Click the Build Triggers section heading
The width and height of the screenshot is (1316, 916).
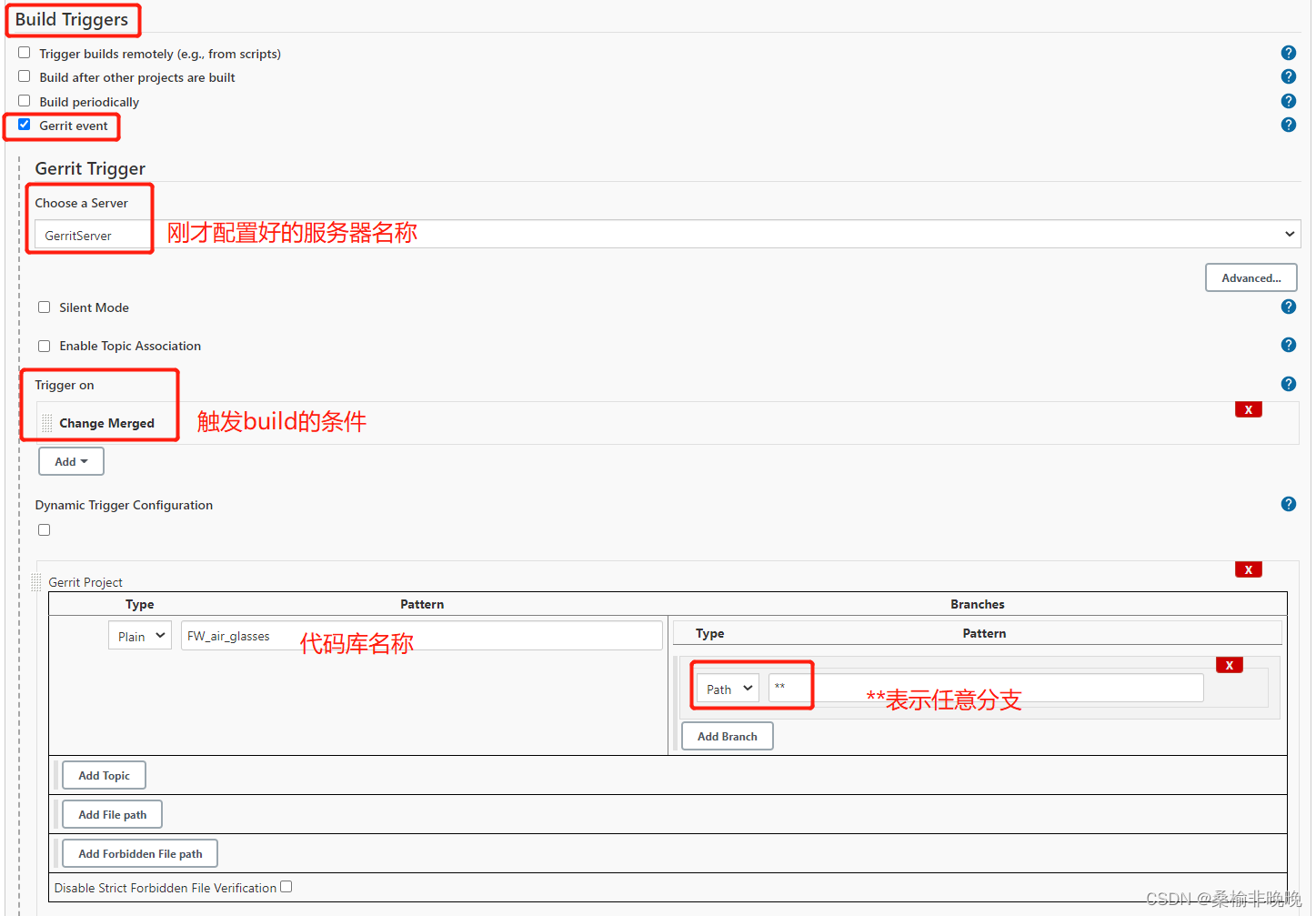(x=72, y=19)
